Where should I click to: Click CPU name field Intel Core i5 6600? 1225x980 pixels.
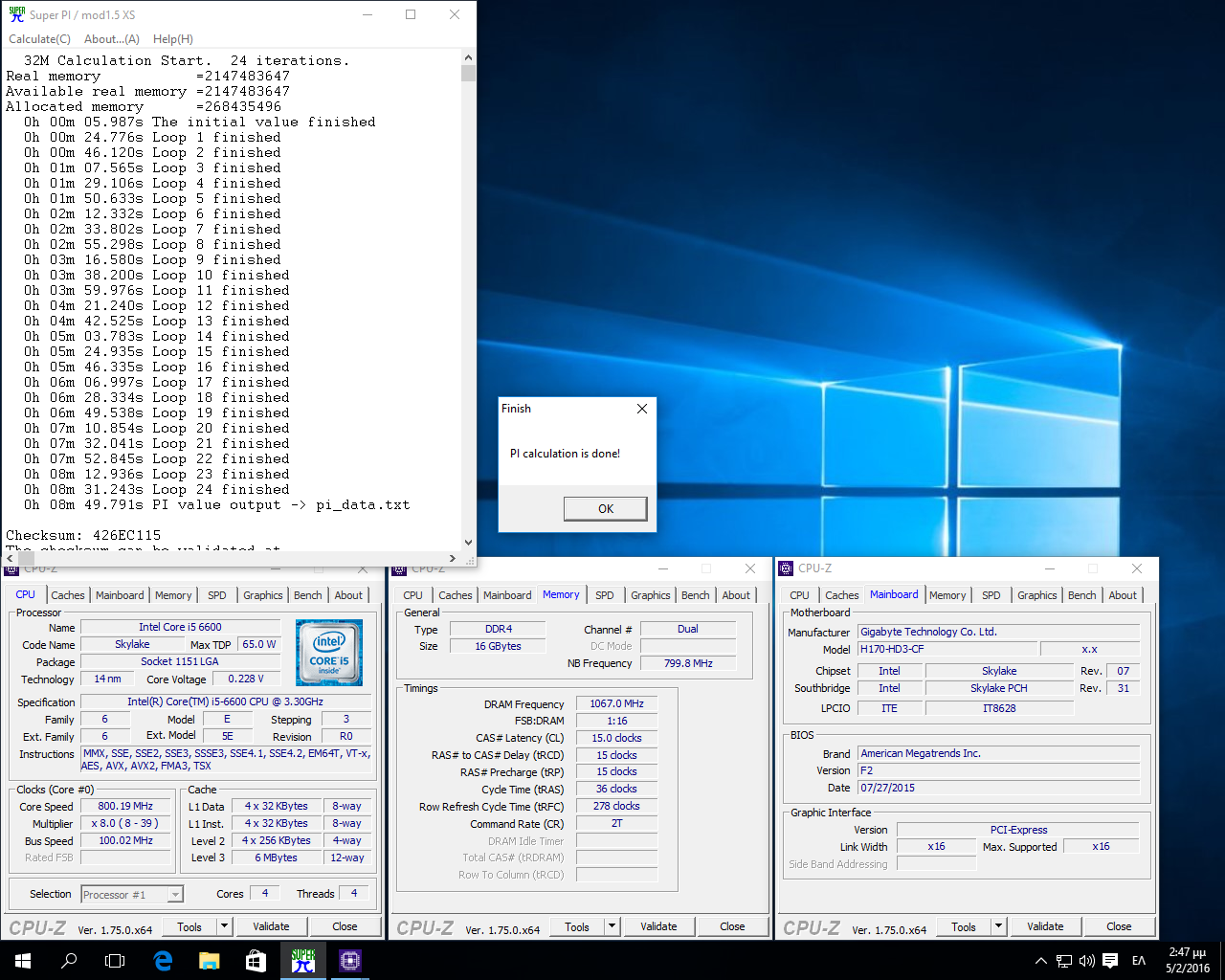(180, 627)
